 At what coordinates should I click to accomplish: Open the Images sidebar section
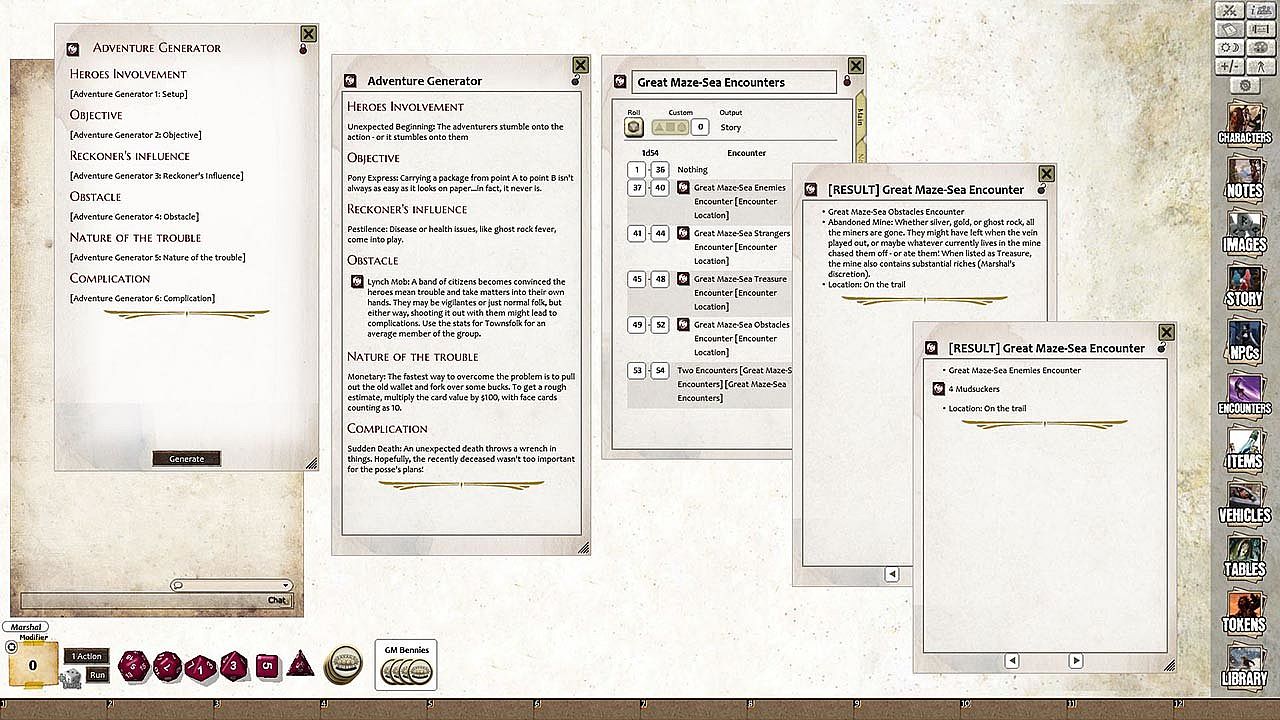pos(1244,233)
